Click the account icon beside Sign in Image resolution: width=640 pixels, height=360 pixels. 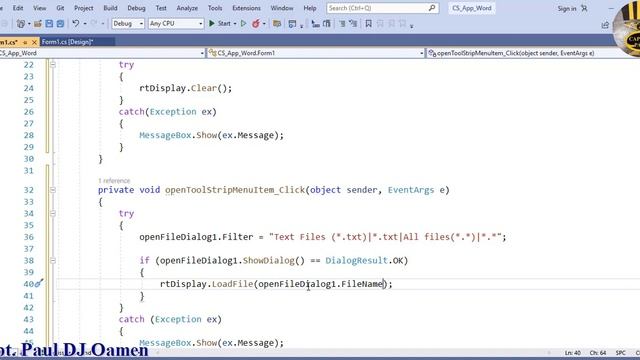[584, 8]
